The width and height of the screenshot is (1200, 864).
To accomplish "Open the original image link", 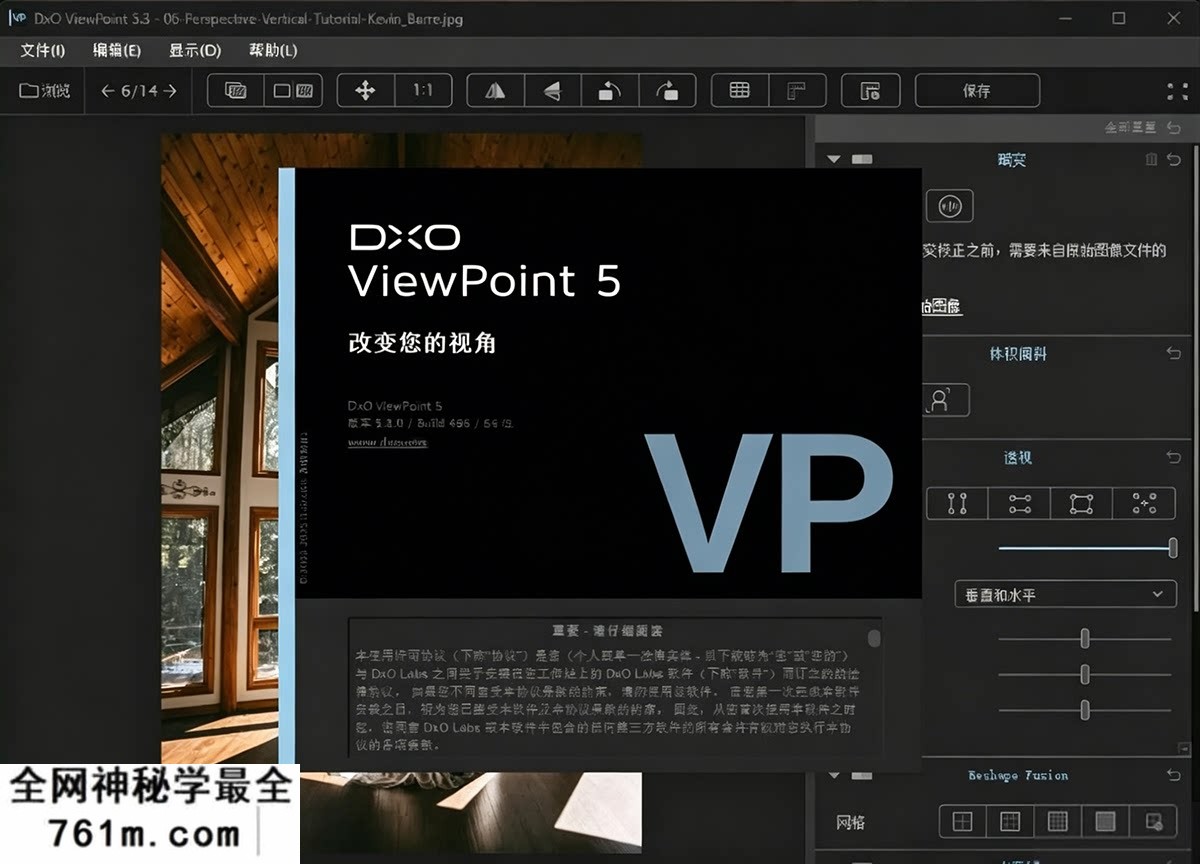I will click(941, 307).
